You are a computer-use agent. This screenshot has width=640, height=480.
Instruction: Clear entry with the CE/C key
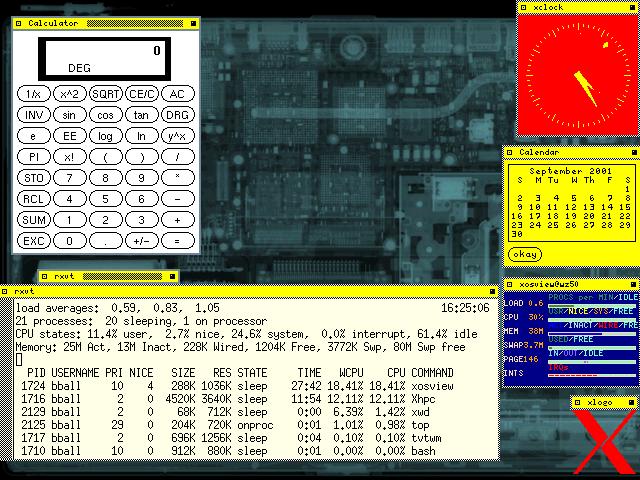pos(142,94)
